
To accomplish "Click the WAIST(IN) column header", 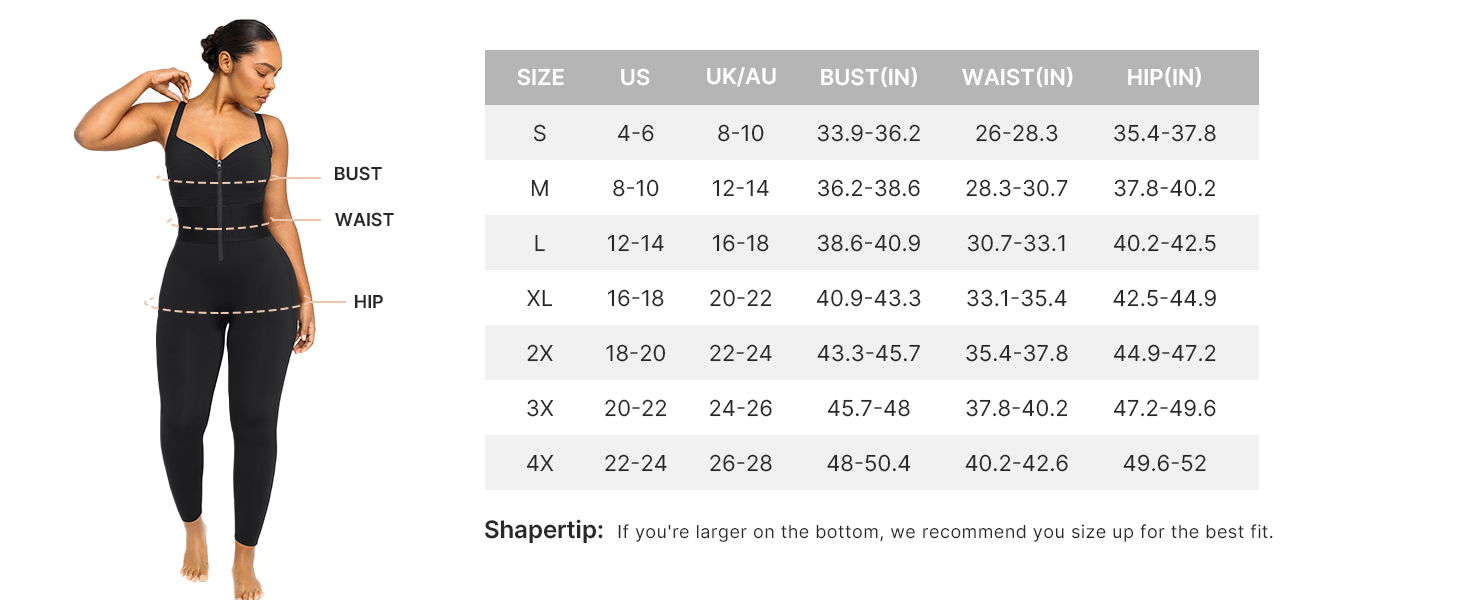I will click(1017, 77).
